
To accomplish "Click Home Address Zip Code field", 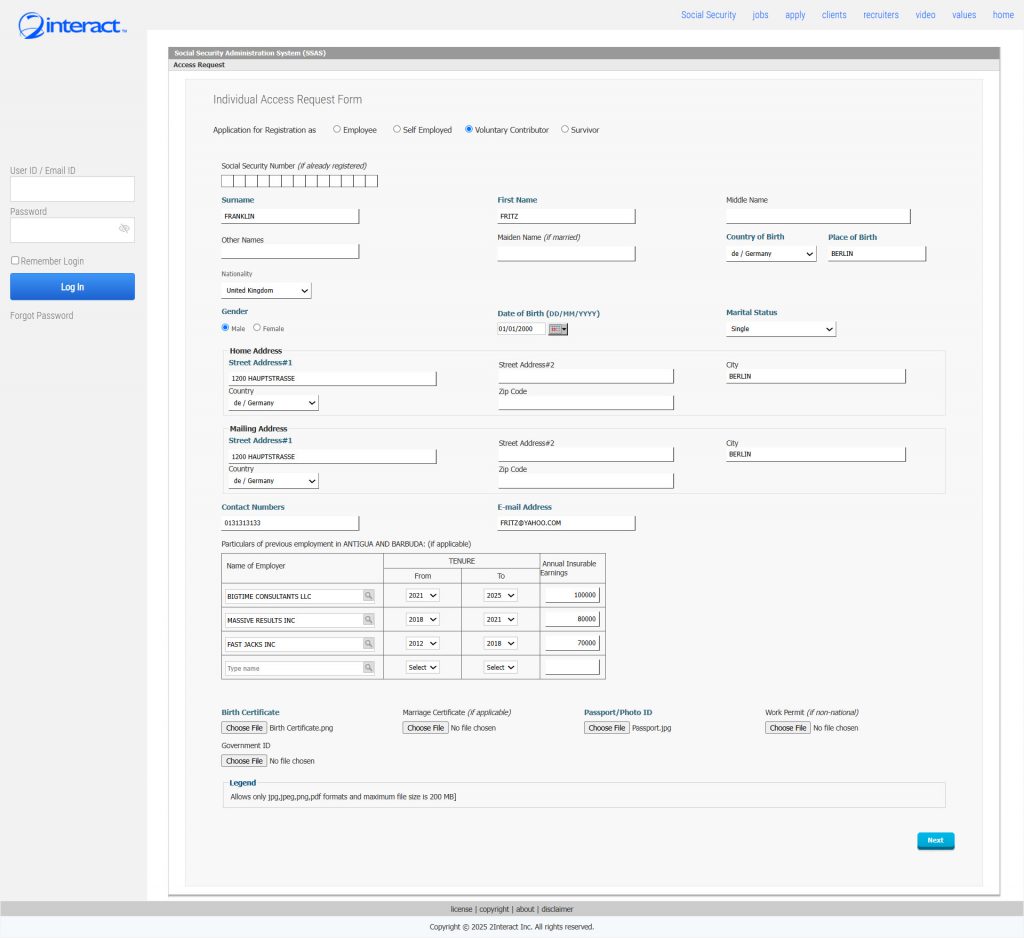I will tap(586, 403).
